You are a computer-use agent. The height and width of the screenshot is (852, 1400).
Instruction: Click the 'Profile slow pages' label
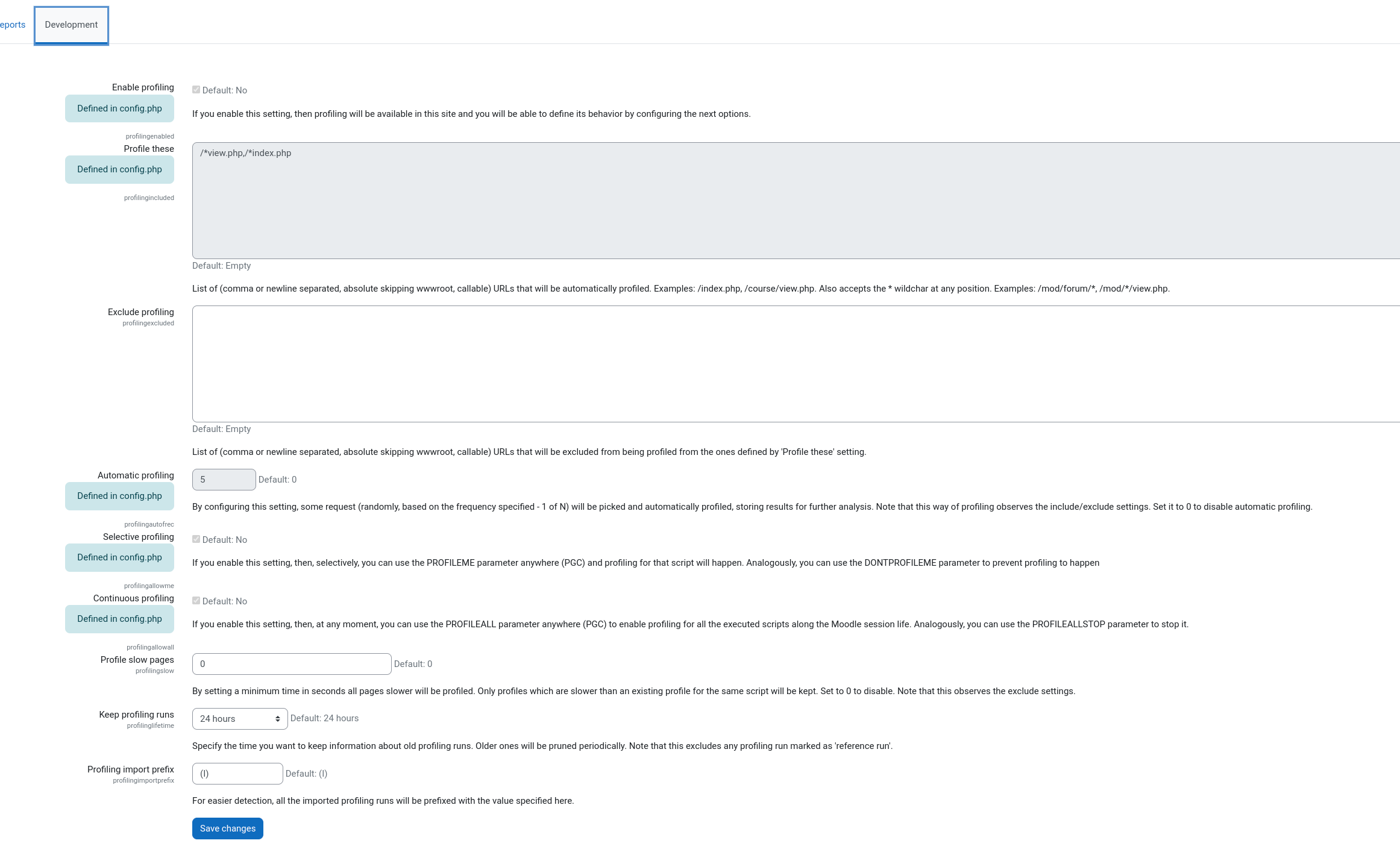[137, 660]
